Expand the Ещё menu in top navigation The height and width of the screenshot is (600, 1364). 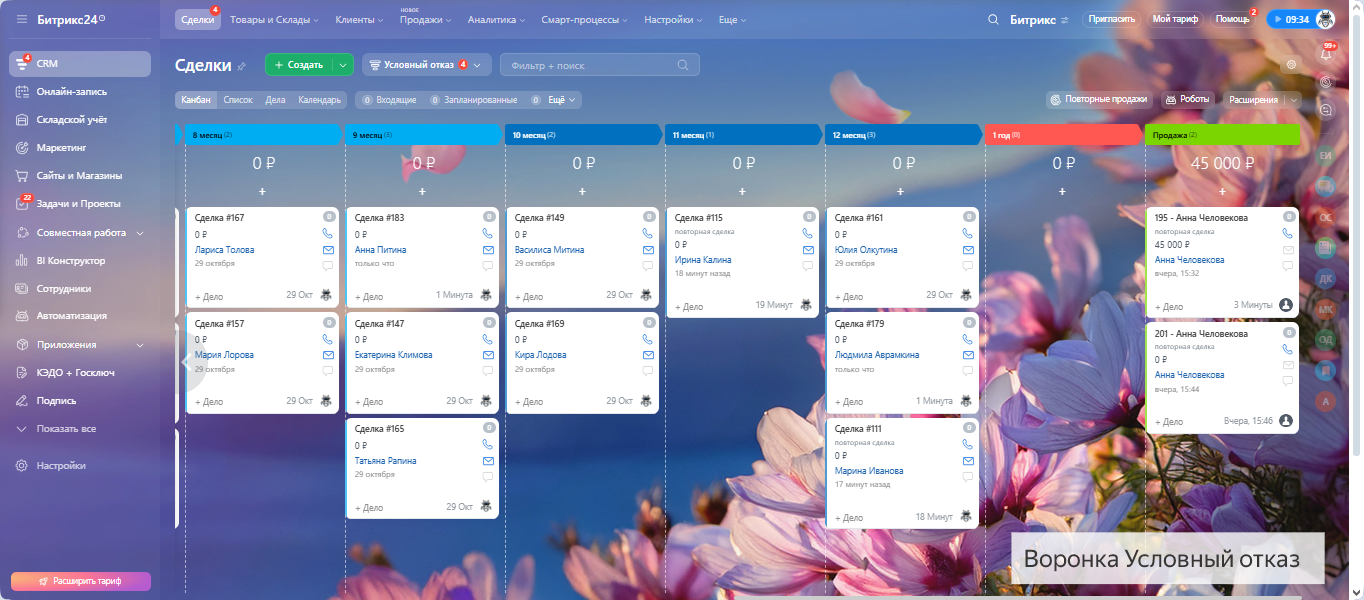coord(732,19)
